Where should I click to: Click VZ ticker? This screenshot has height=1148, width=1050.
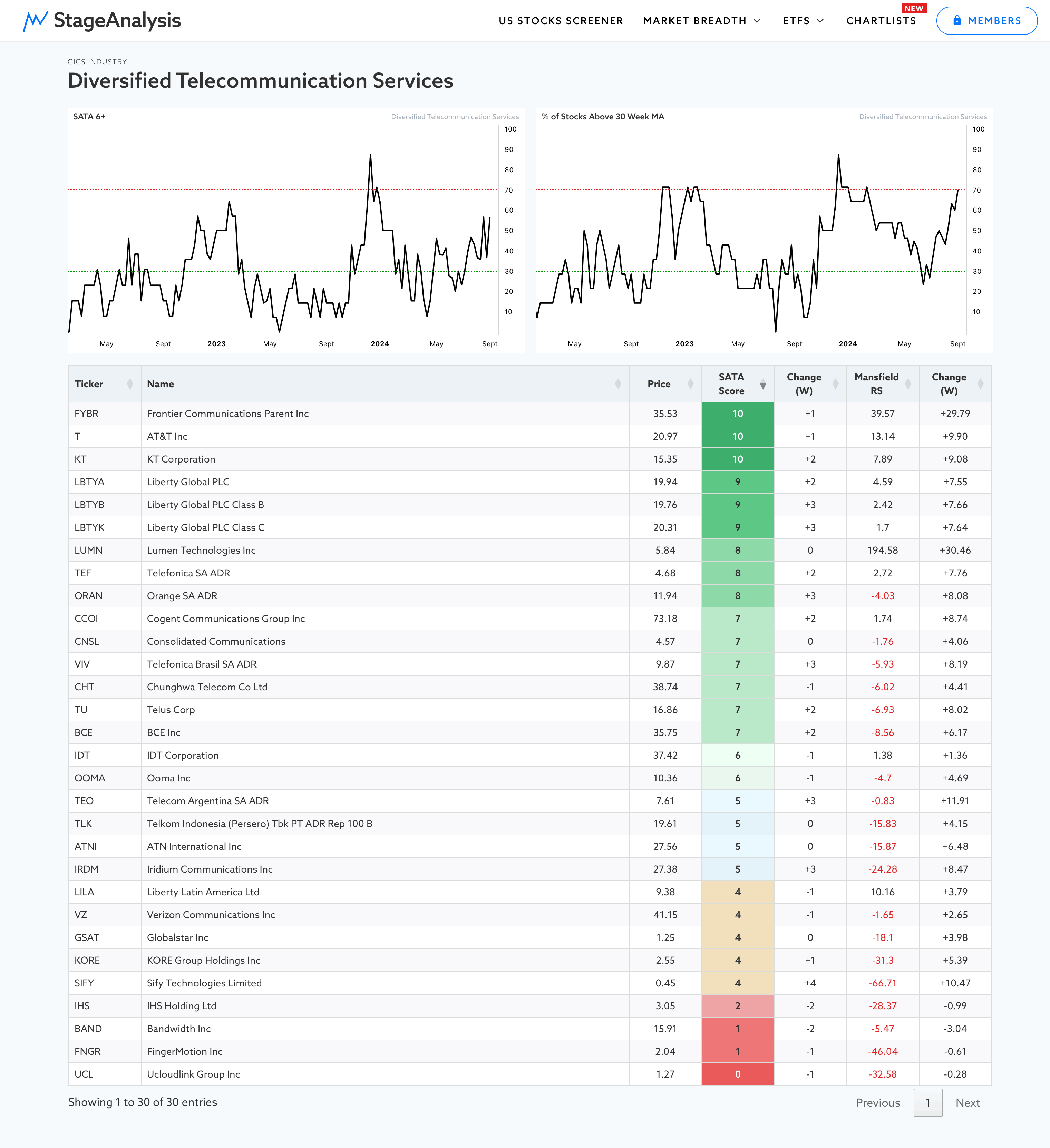tap(81, 915)
